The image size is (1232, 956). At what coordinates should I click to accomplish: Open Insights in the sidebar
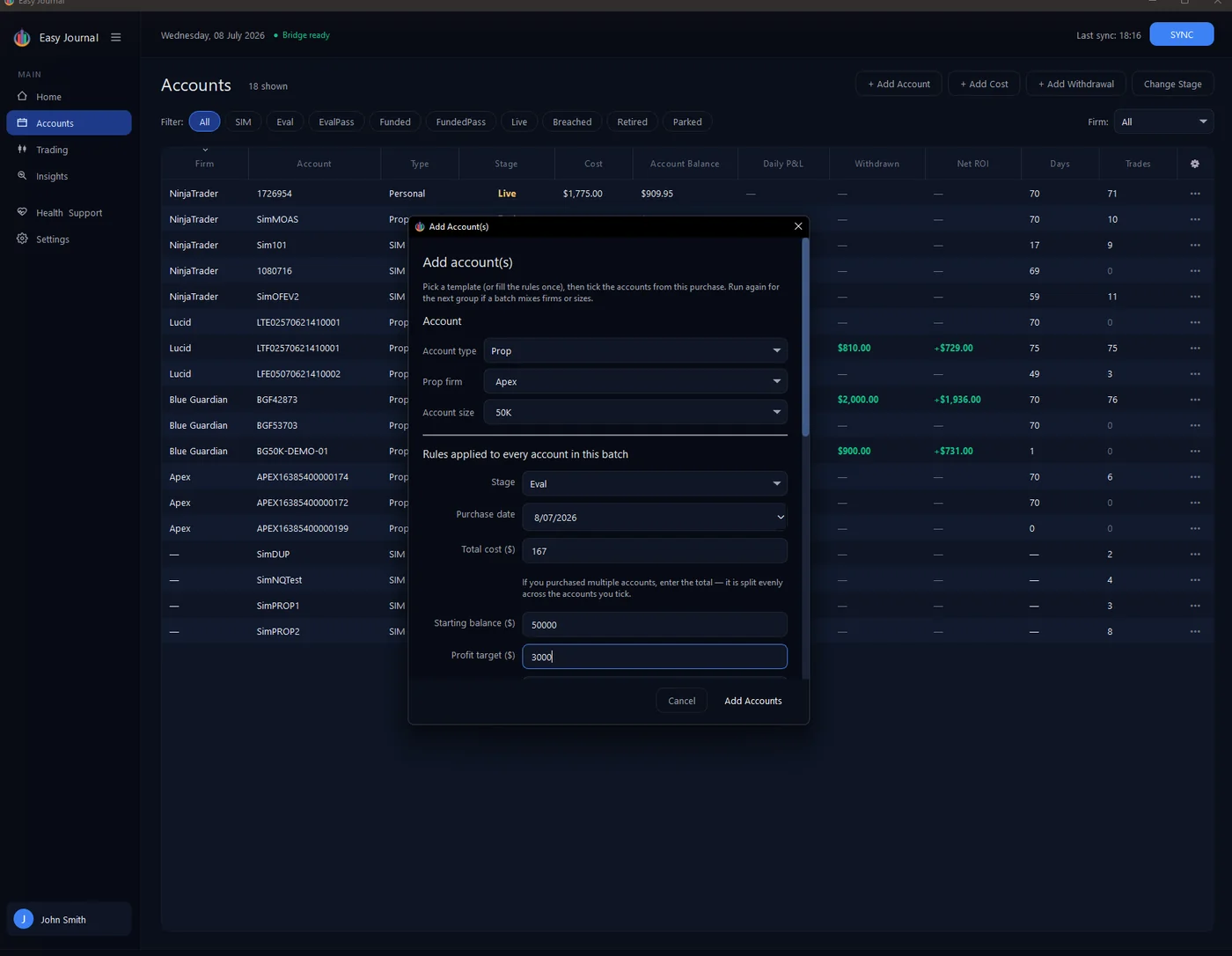(69, 176)
